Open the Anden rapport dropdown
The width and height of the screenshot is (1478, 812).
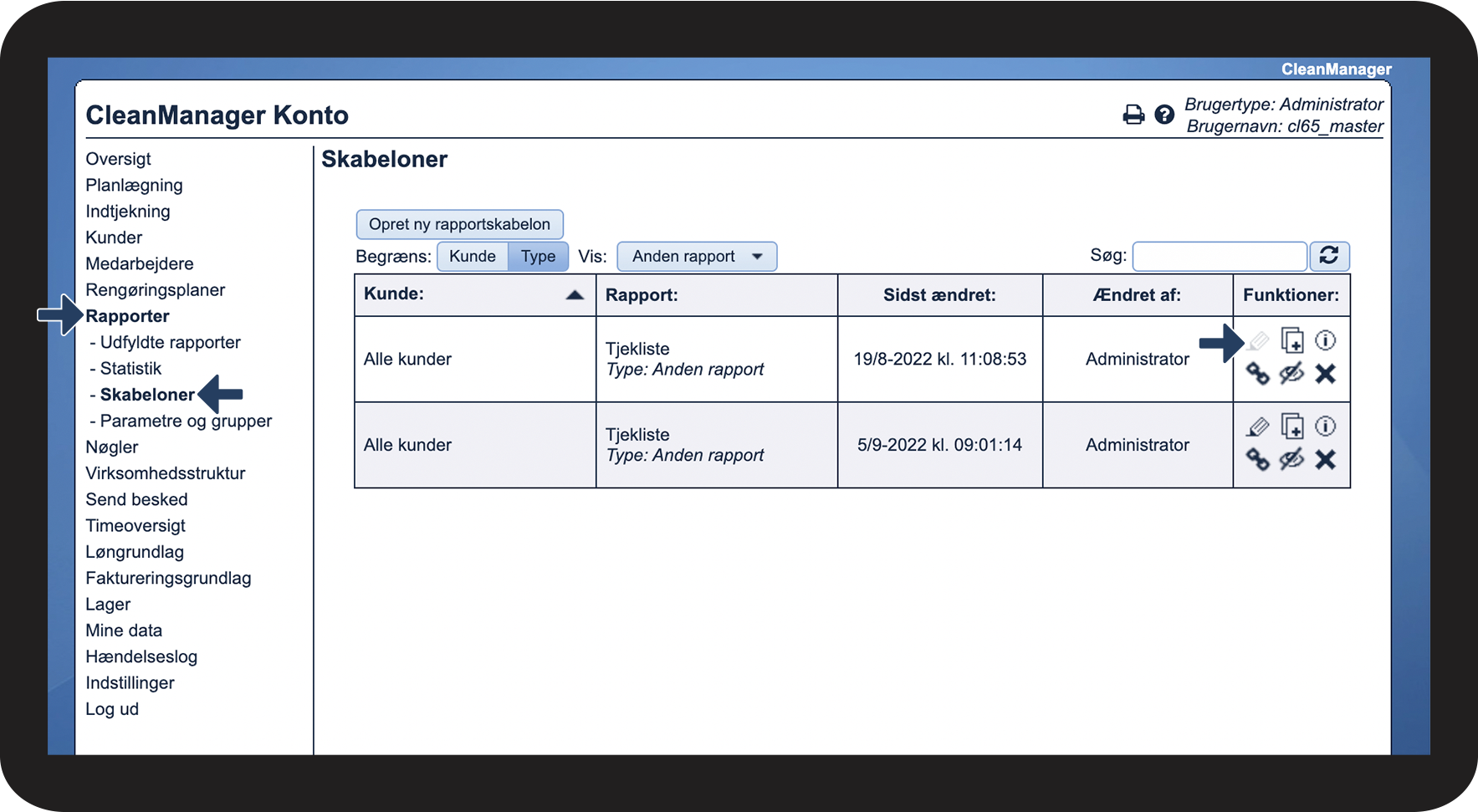pos(697,257)
